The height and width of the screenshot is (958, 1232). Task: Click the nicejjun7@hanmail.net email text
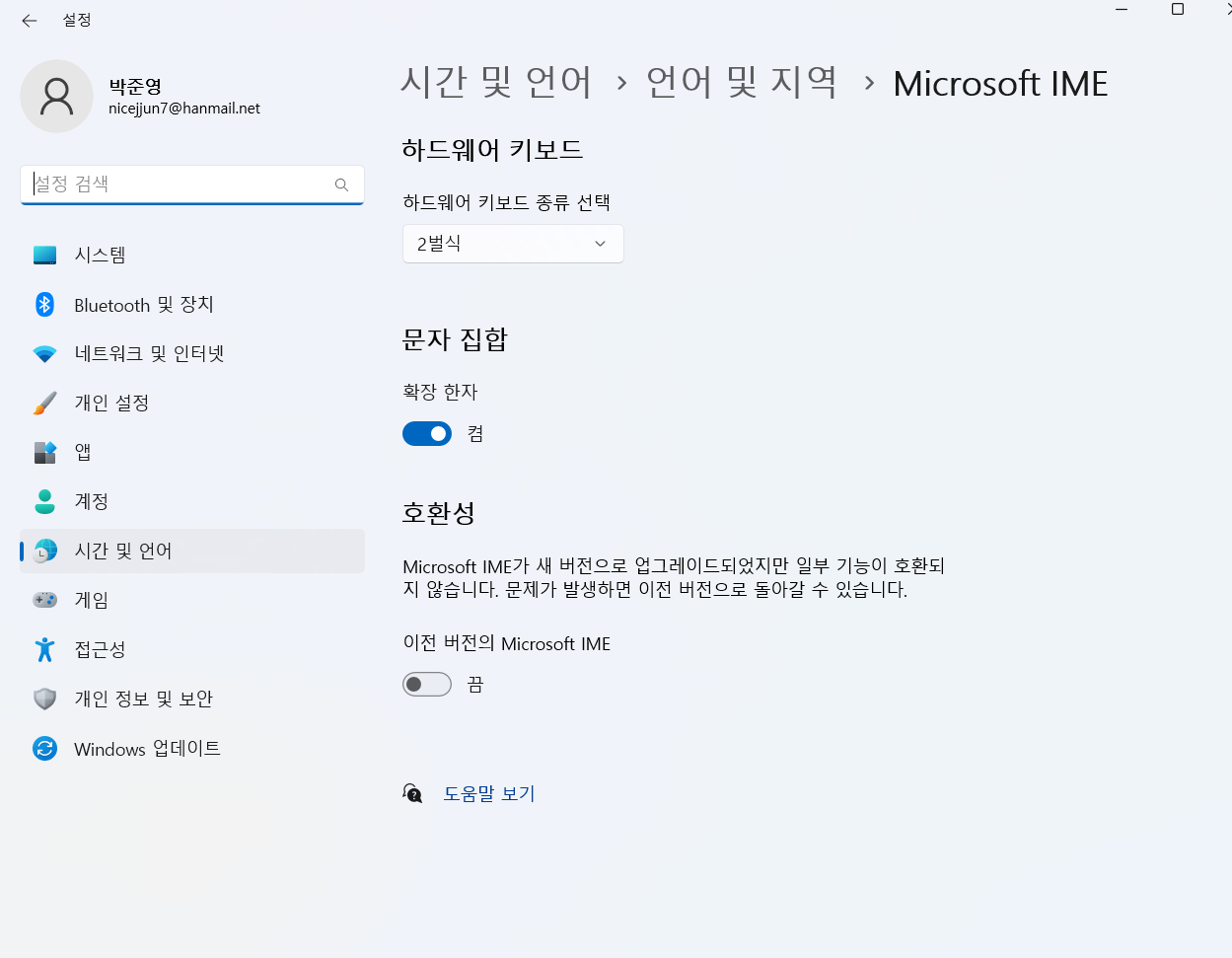184,109
